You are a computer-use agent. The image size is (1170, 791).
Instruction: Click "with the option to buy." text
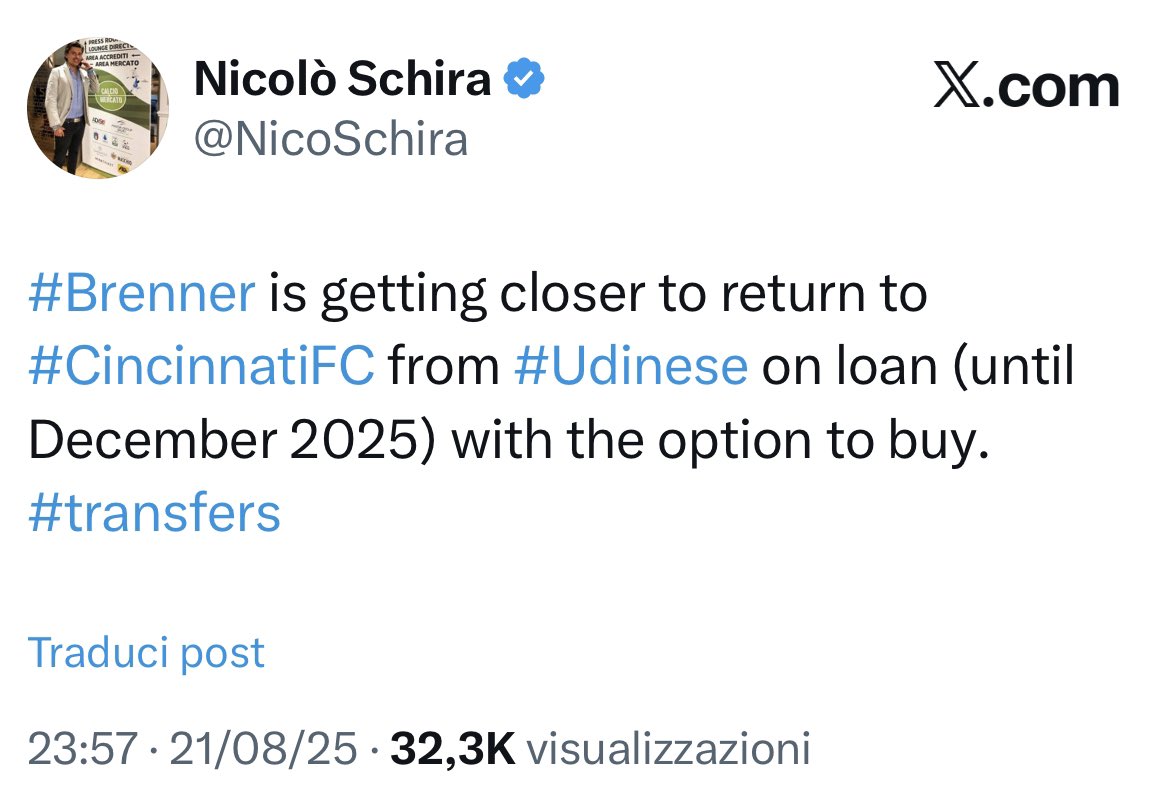(713, 441)
